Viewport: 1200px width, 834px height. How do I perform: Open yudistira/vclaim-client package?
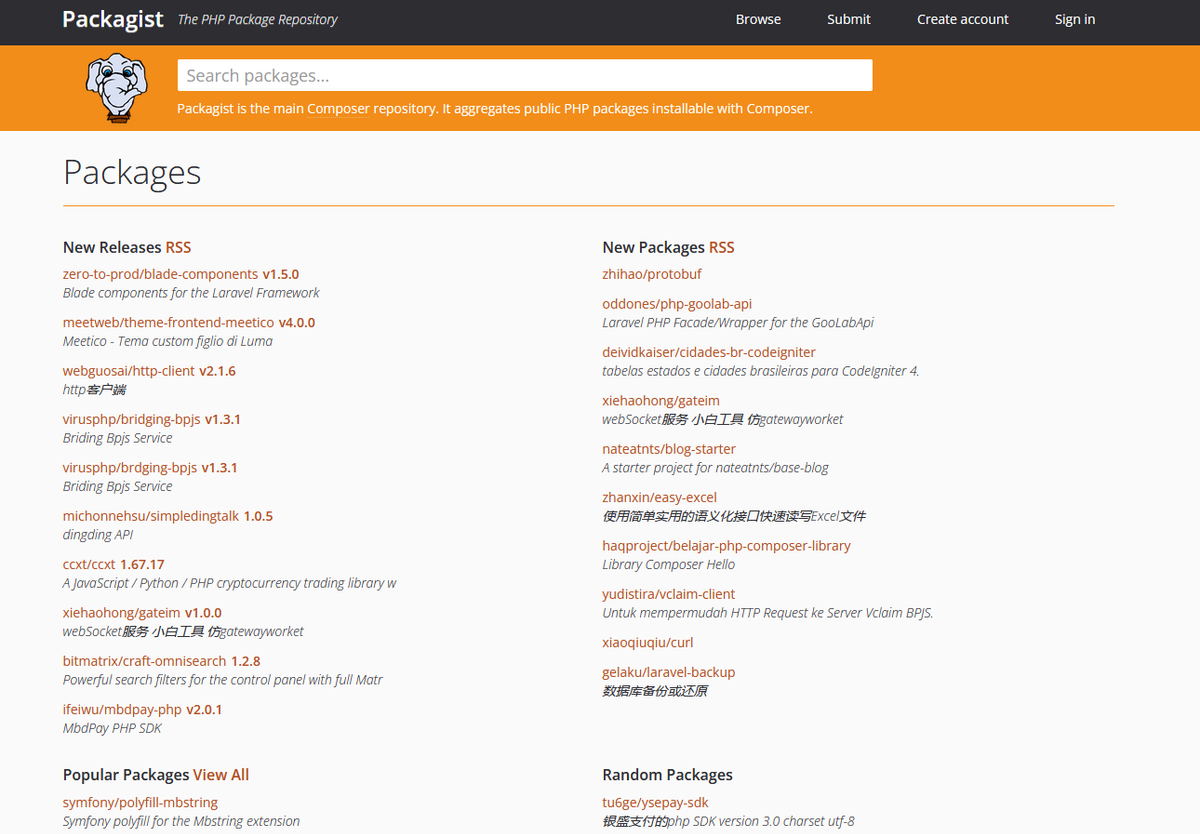point(668,594)
